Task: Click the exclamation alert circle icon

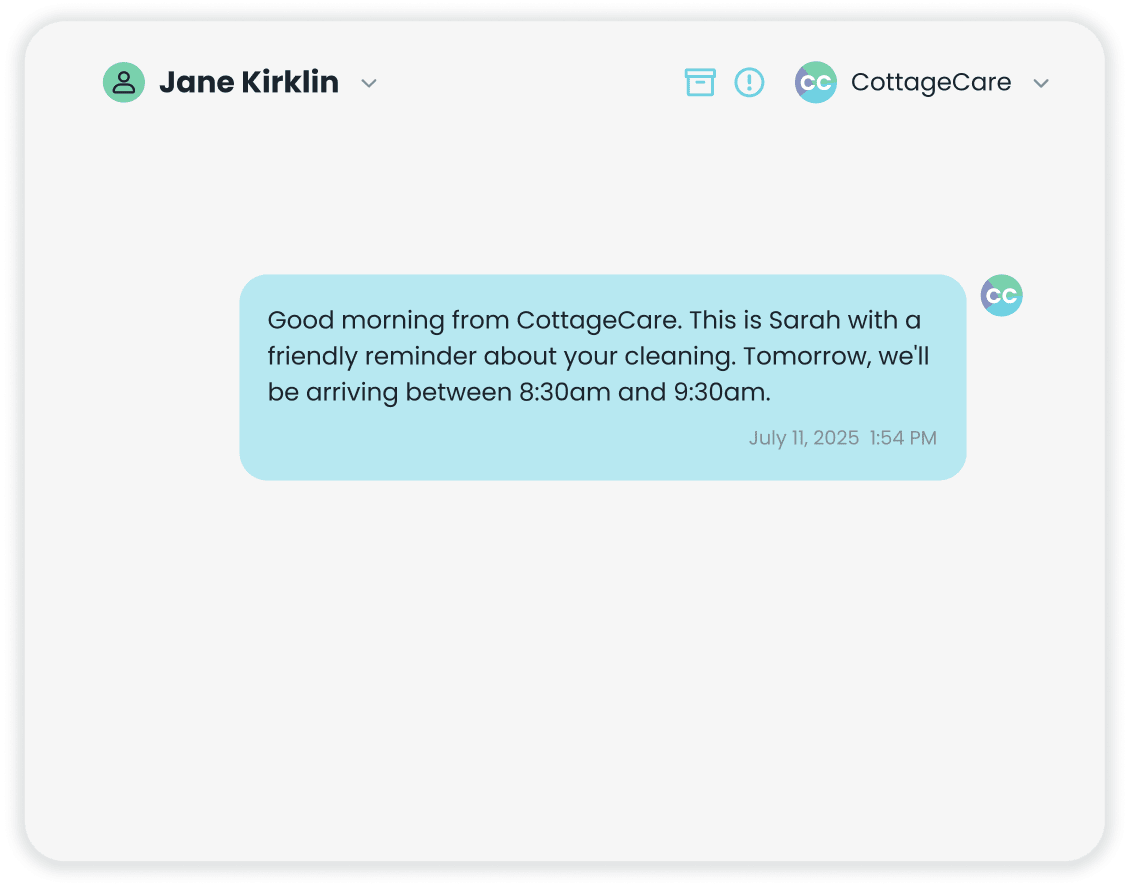Action: pos(749,82)
